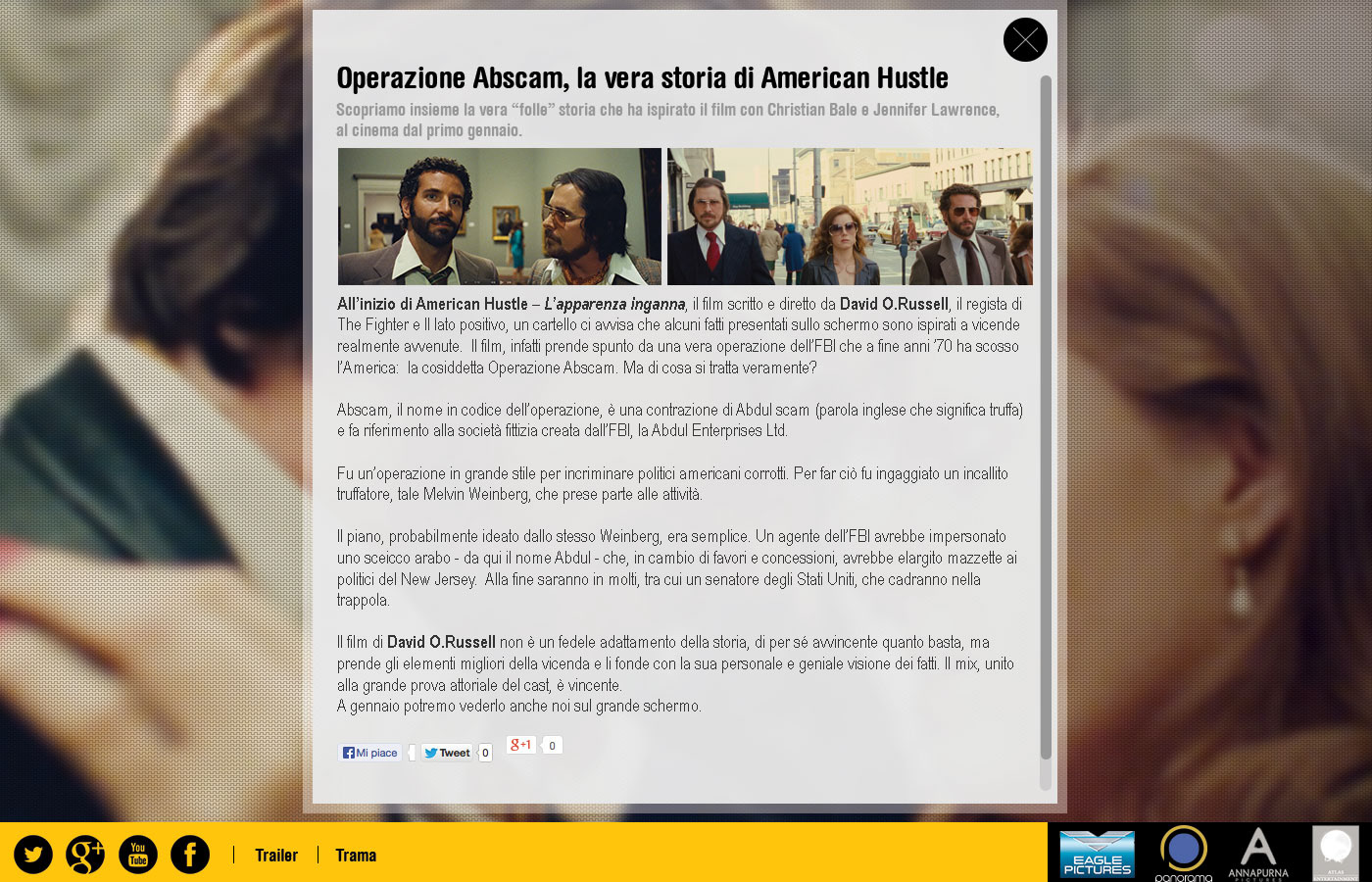The height and width of the screenshot is (882, 1372).
Task: Click the tweet count bubble
Action: (x=485, y=753)
